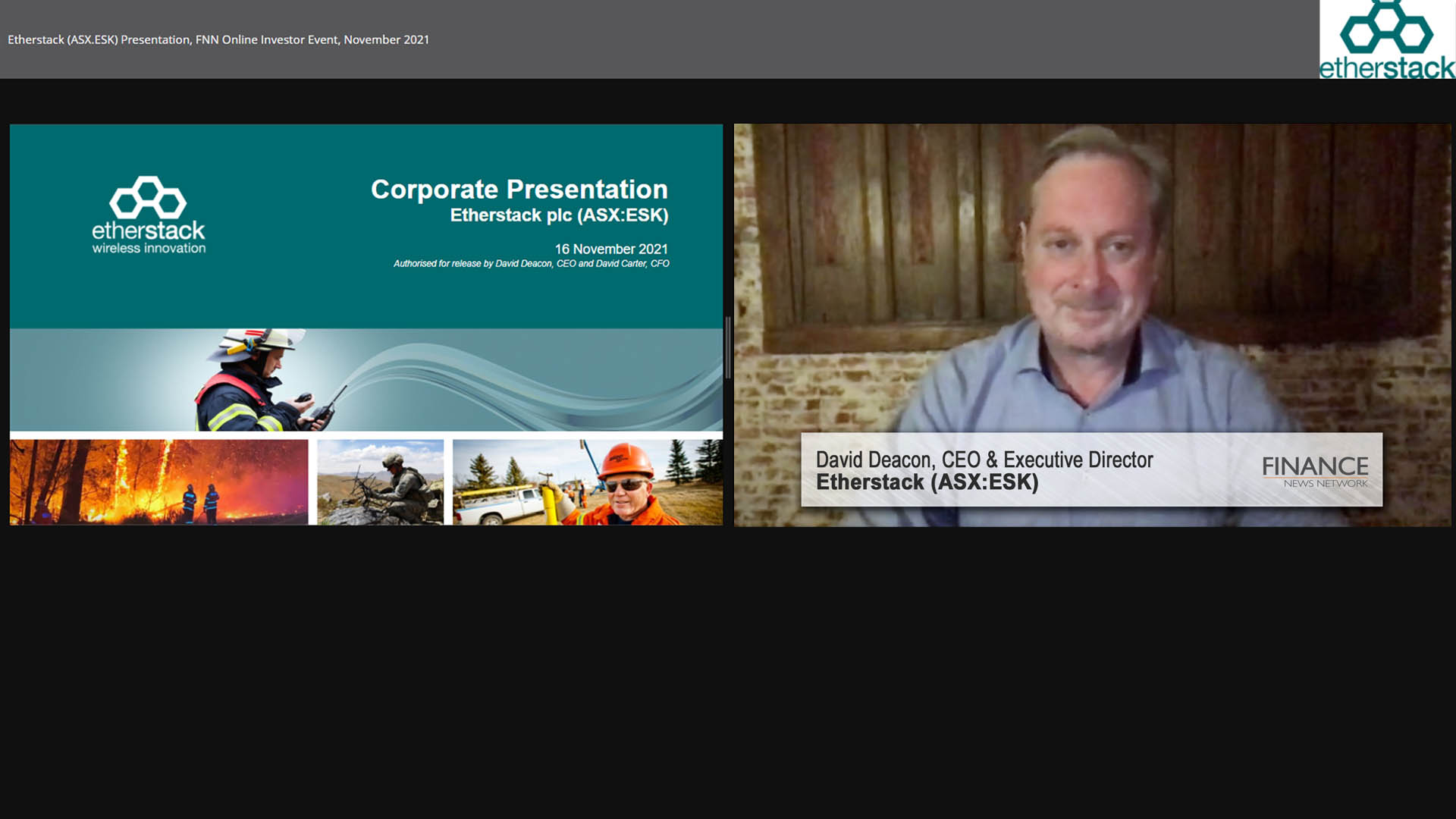Click the Finance News Network logo
This screenshot has height=819, width=1456.
coord(1315,471)
